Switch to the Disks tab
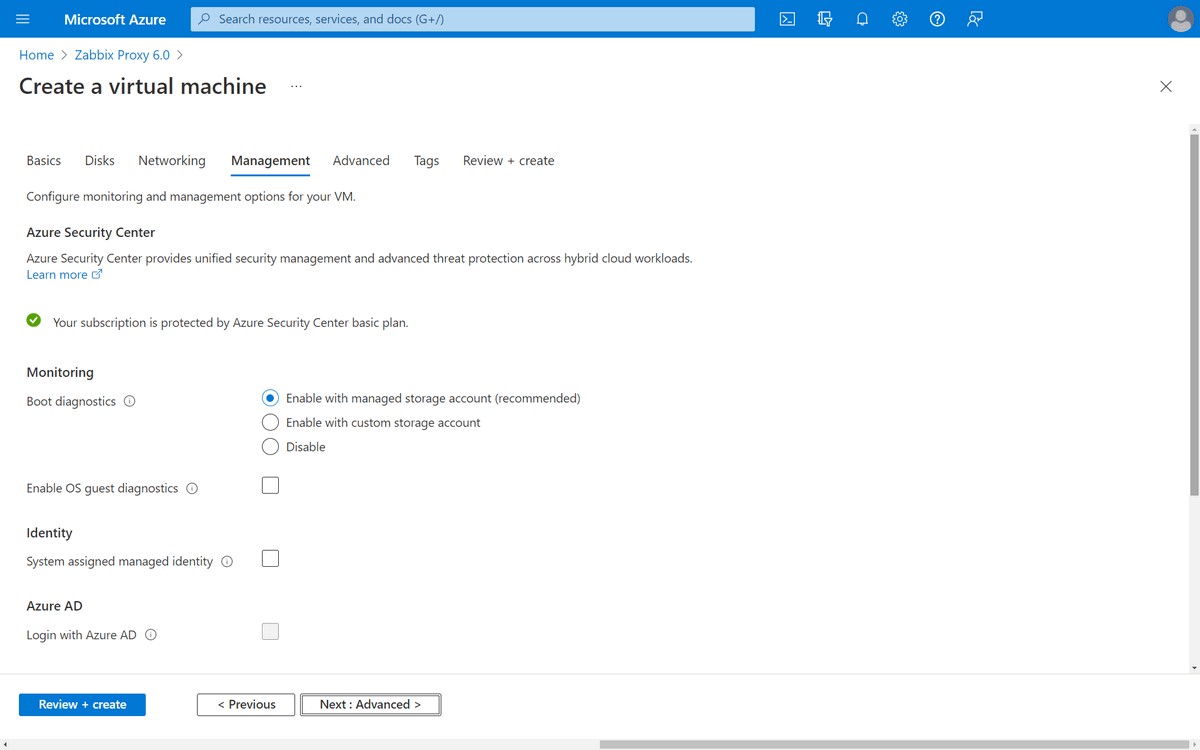Viewport: 1200px width, 750px height. (x=100, y=160)
